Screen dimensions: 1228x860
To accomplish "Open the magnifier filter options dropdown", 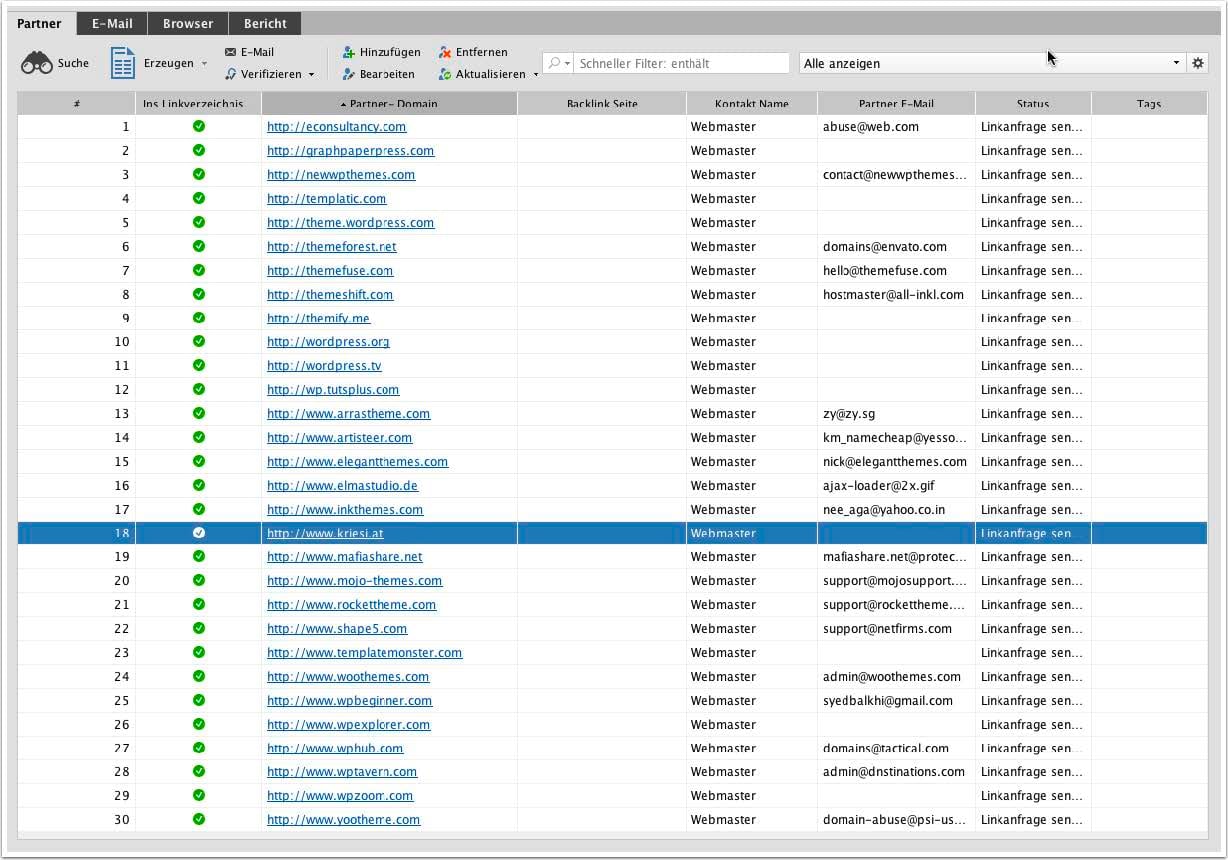I will [559, 63].
